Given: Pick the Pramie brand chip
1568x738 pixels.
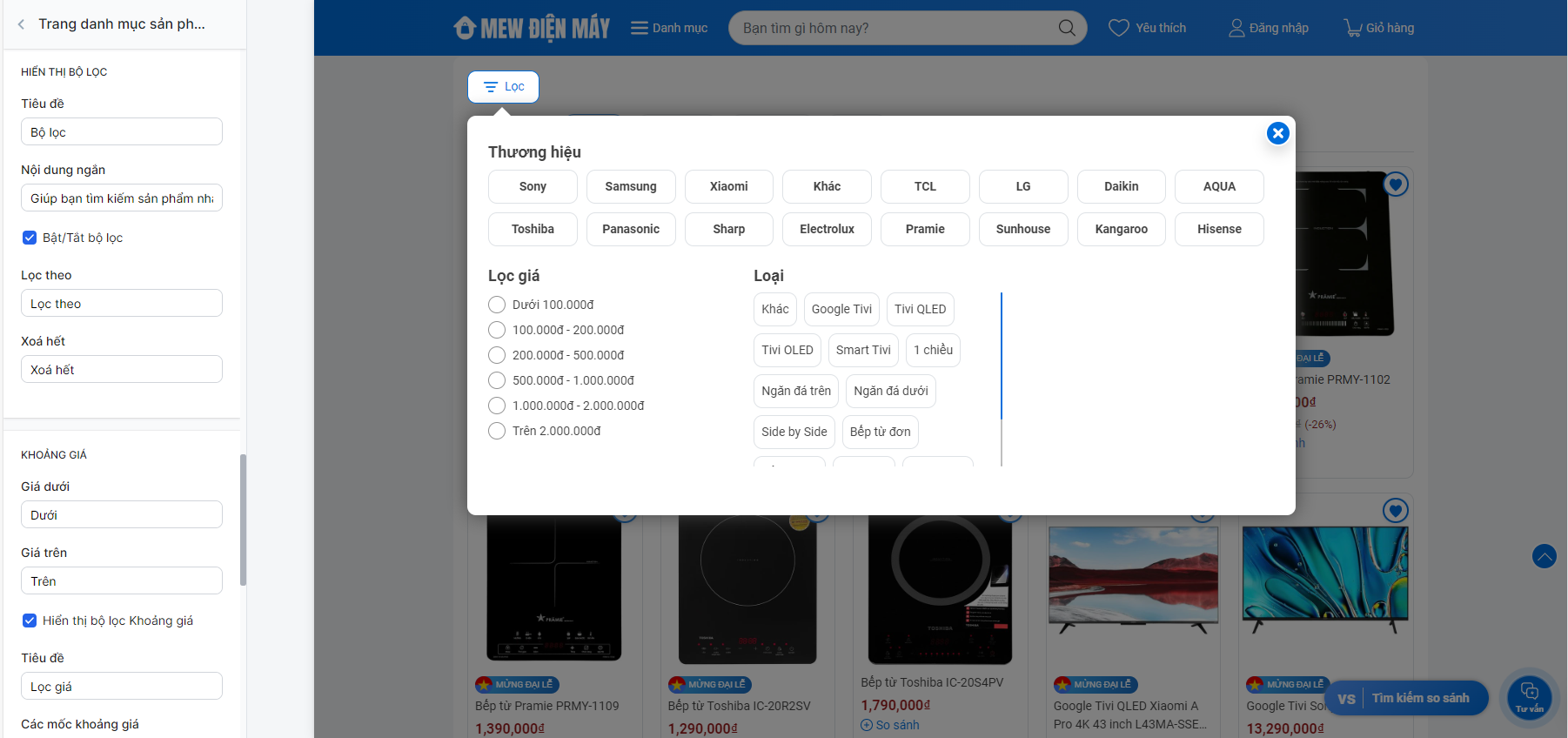Looking at the screenshot, I should [925, 229].
